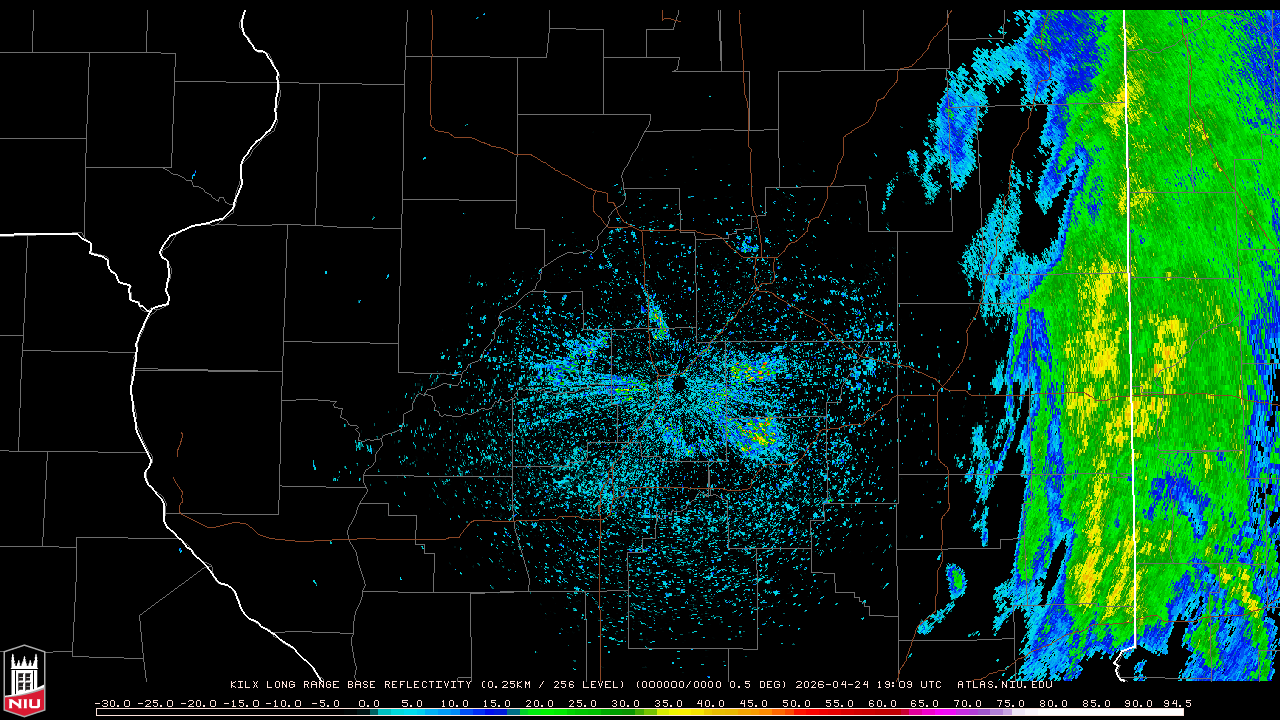The width and height of the screenshot is (1280, 720).
Task: Click the 2026-04-24 19:09 UTC timestamp
Action: point(868,685)
